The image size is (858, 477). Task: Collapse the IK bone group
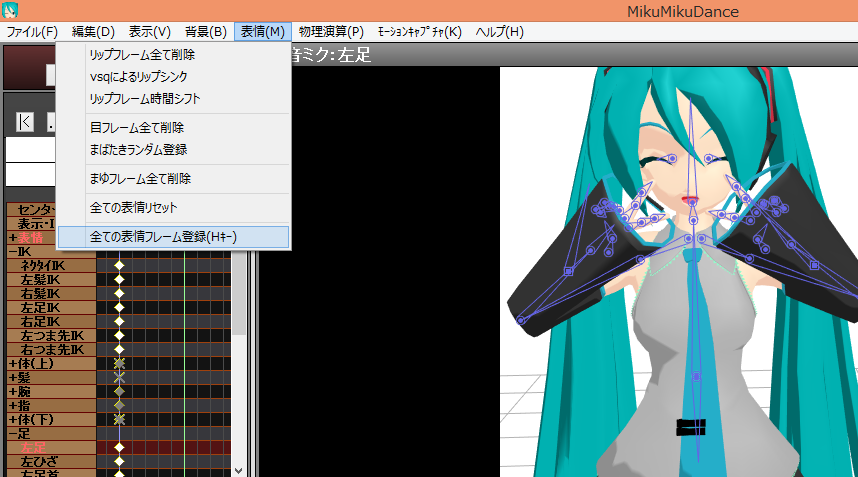click(13, 252)
